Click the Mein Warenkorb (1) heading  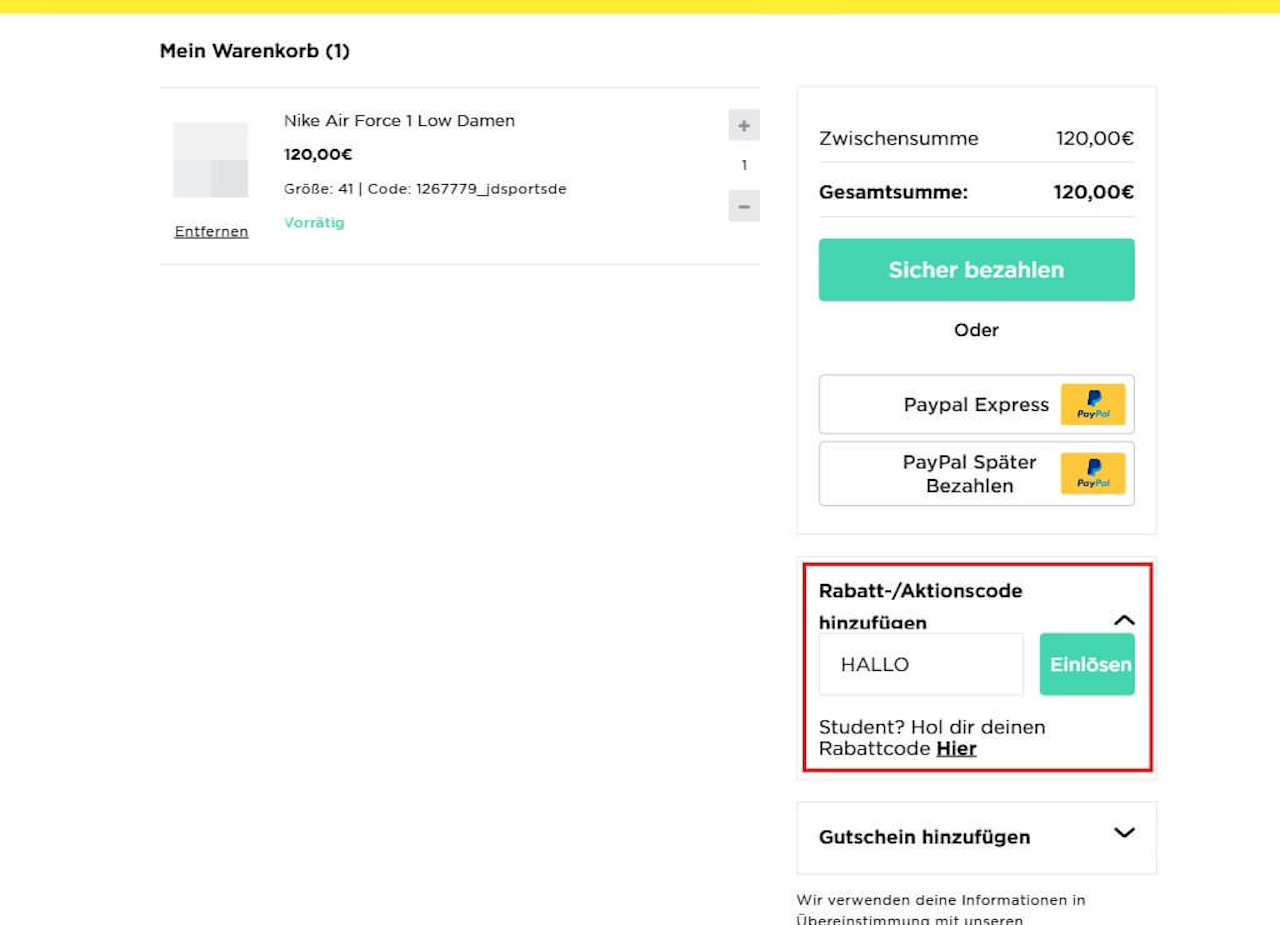tap(255, 51)
